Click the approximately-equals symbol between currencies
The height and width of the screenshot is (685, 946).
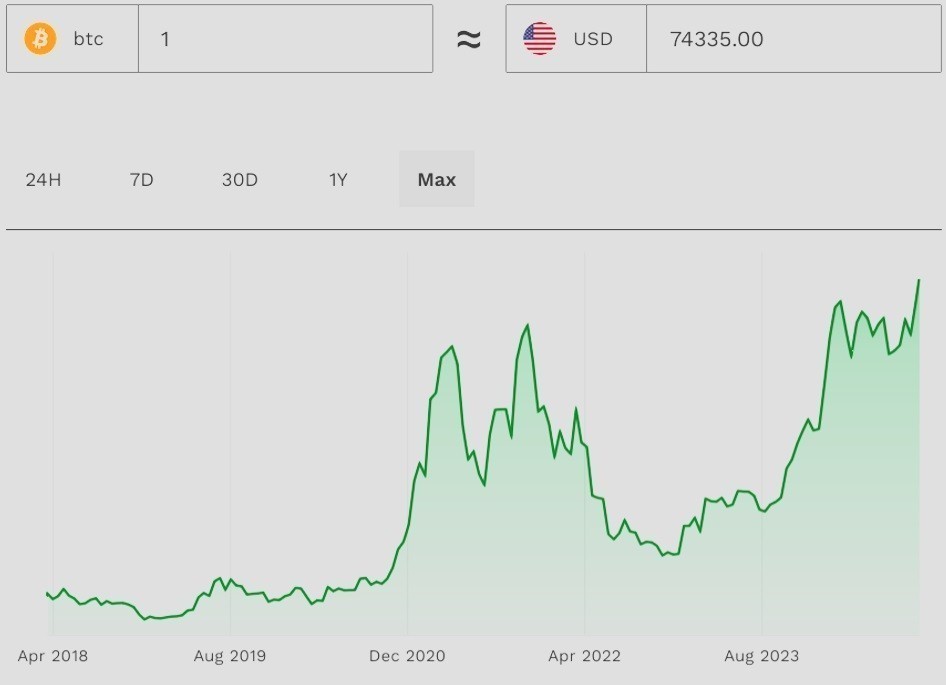469,39
